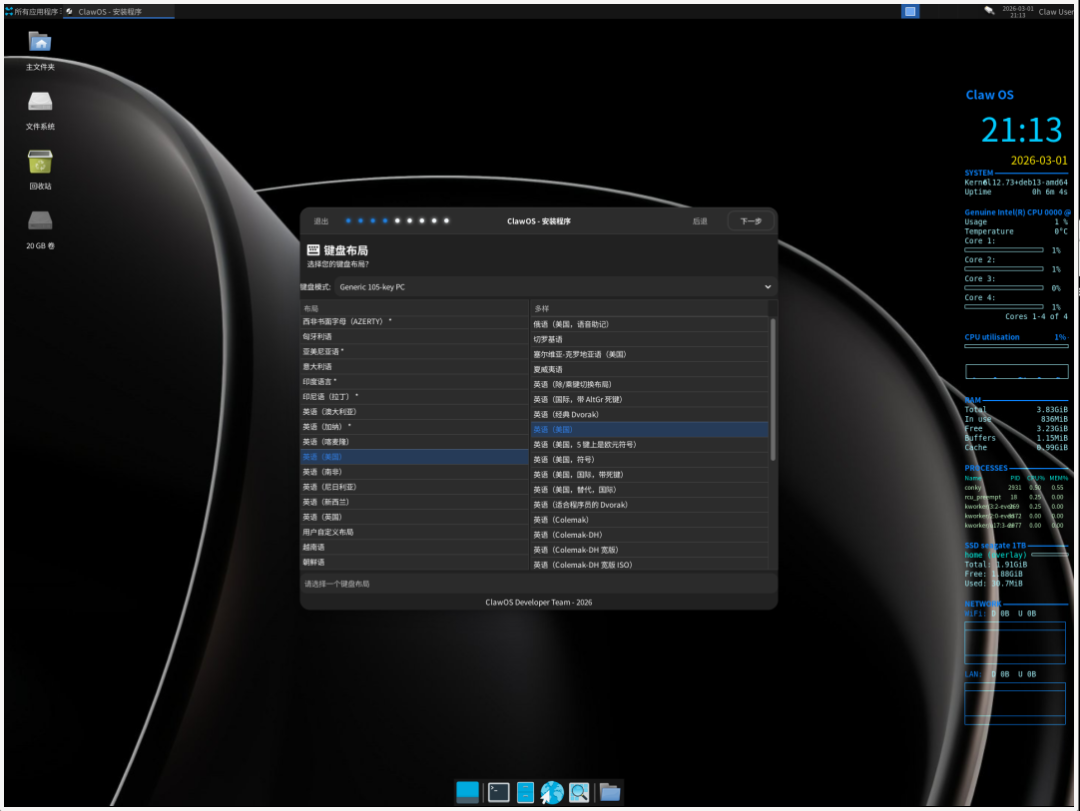Select variant 英语 (美国, 国际, 带死键)
Image resolution: width=1080 pixels, height=811 pixels.
650,475
